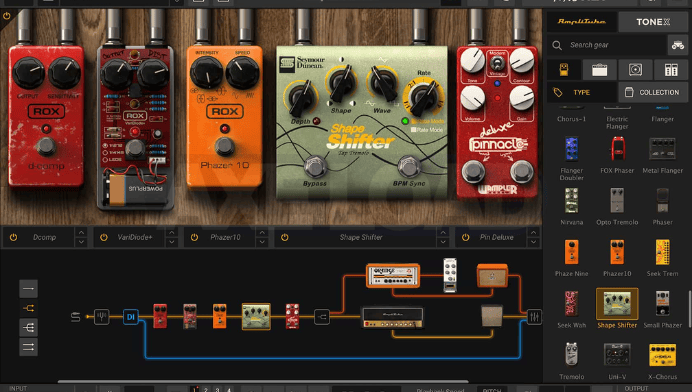Select Phaze Nine in gear list

click(x=572, y=258)
